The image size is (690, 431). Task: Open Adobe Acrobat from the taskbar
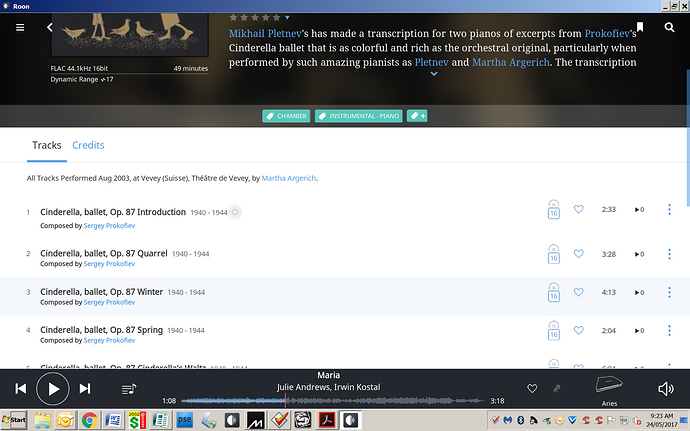tap(327, 420)
